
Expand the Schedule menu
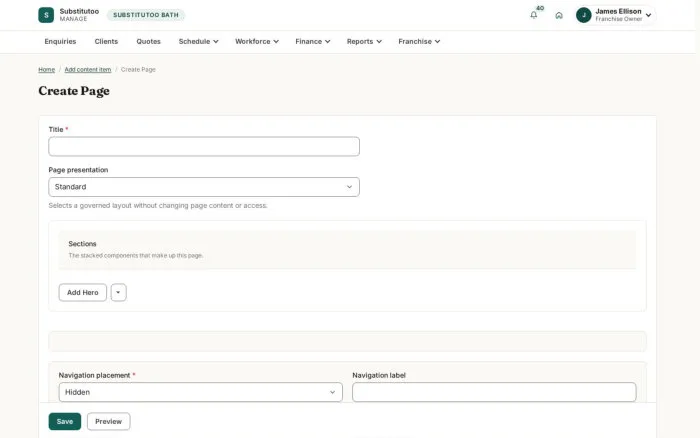point(198,41)
